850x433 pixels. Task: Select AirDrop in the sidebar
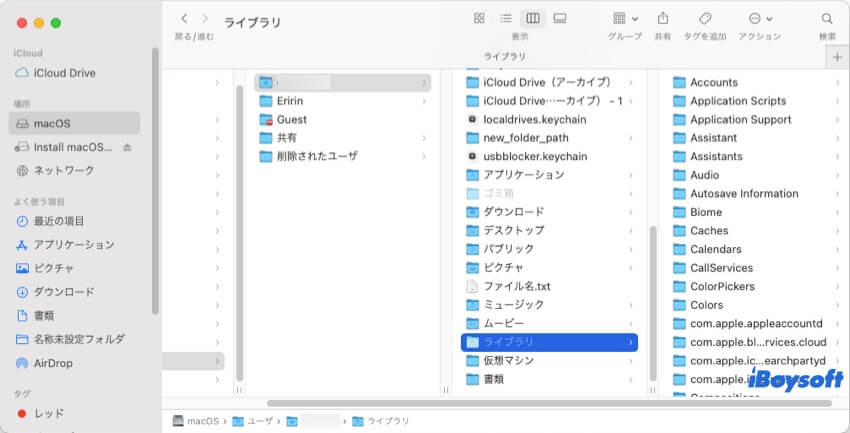click(x=52, y=363)
